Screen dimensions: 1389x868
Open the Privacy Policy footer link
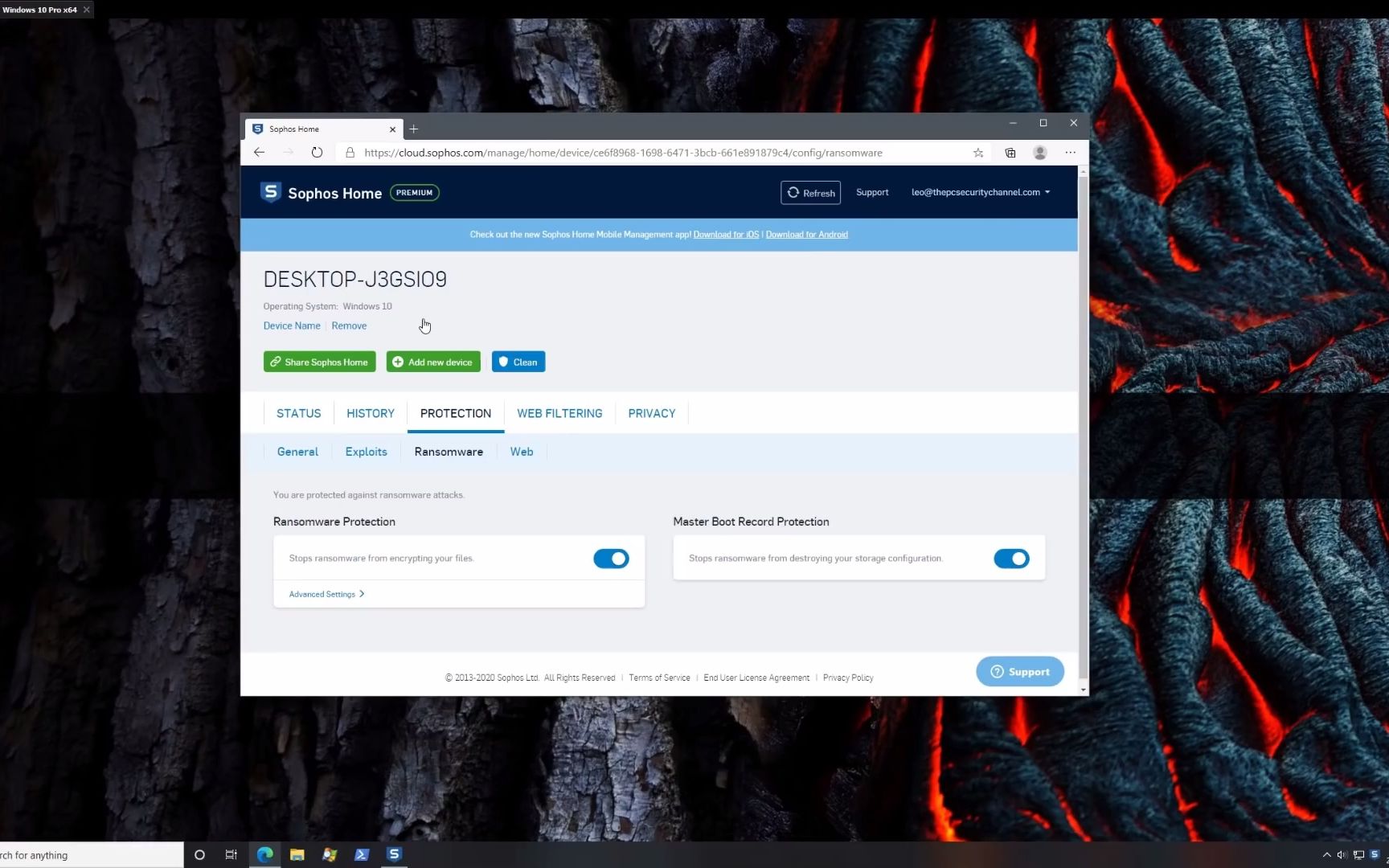click(848, 678)
